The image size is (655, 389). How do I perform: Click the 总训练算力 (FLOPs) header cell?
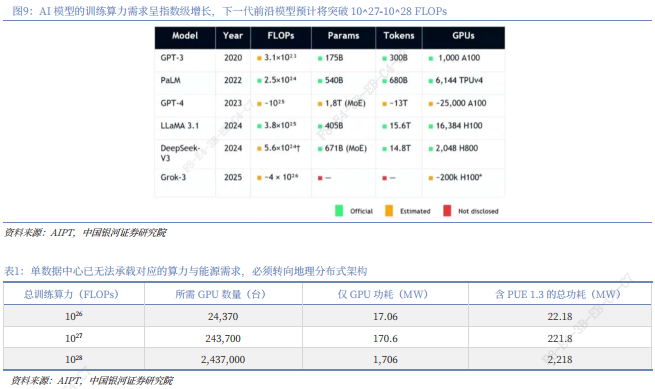coord(74,294)
